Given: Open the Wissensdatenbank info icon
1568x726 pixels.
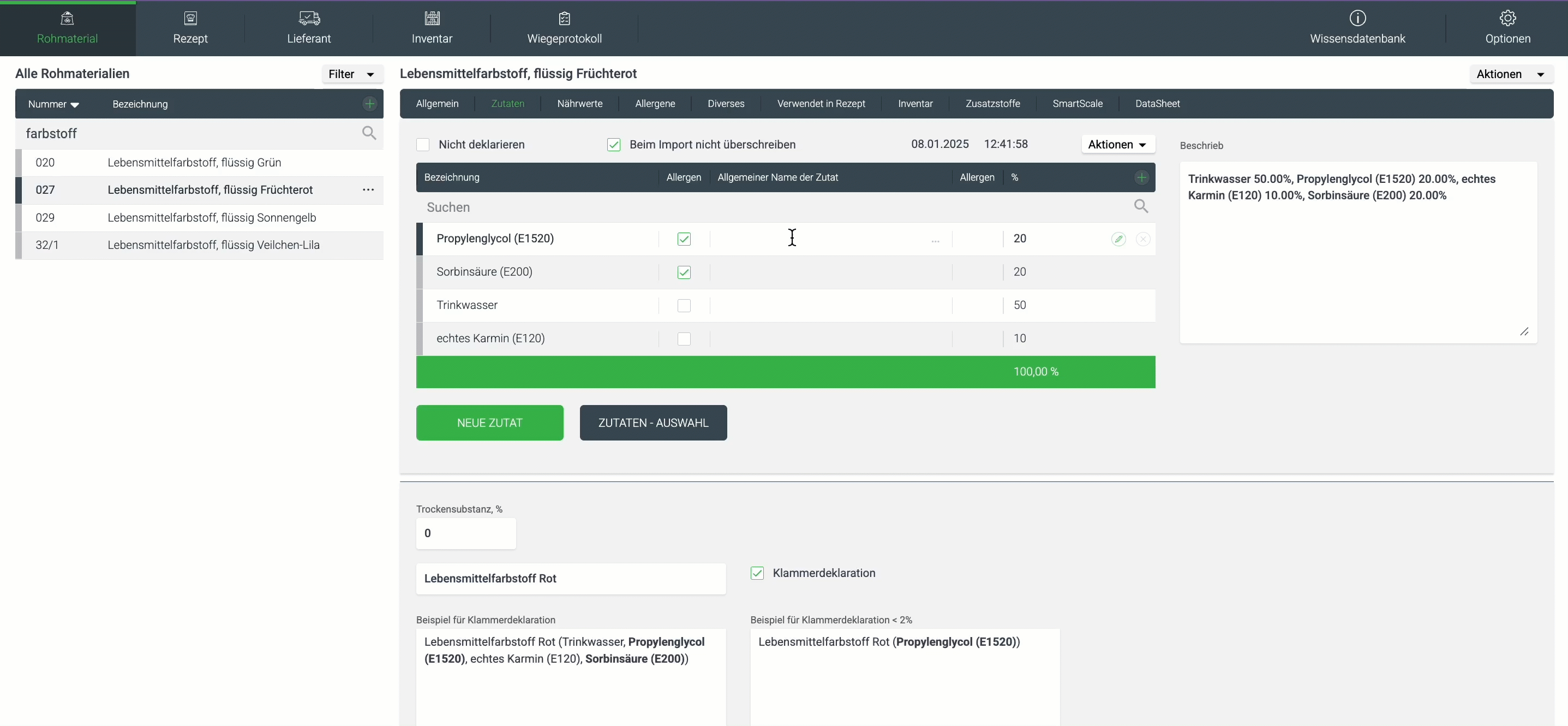Looking at the screenshot, I should 1357,18.
